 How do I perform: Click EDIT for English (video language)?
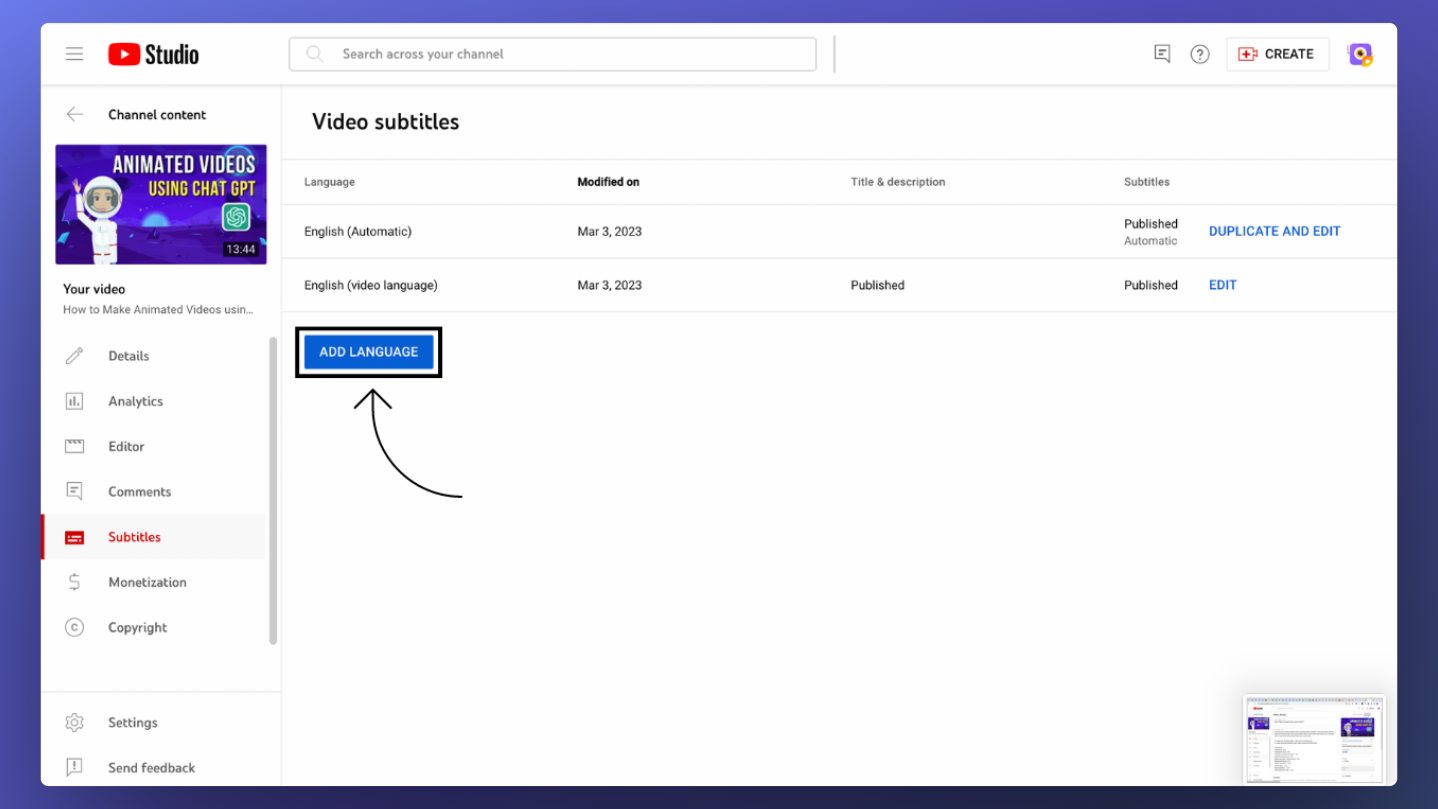coord(1222,285)
